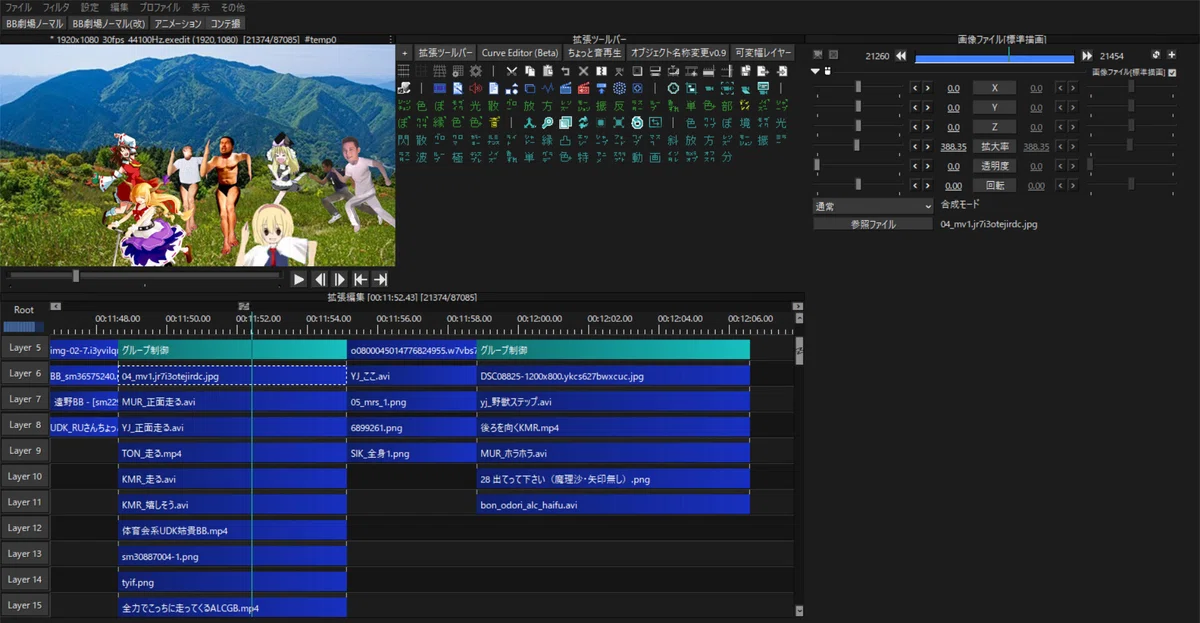The width and height of the screenshot is (1200, 623).
Task: Play the preview with play button
Action: pyautogui.click(x=298, y=279)
